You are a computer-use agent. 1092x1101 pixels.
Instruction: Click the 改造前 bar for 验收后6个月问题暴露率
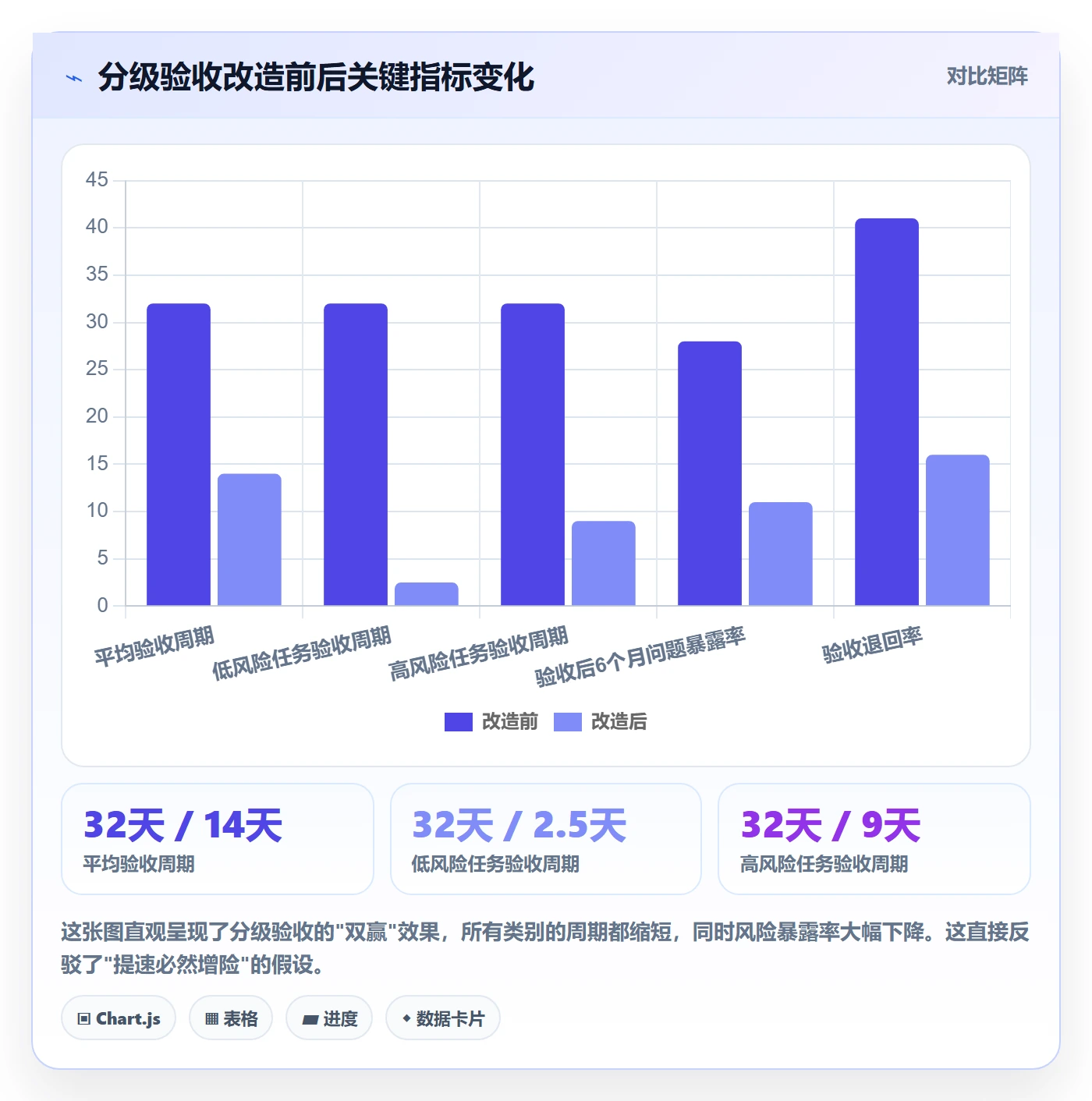pyautogui.click(x=710, y=473)
